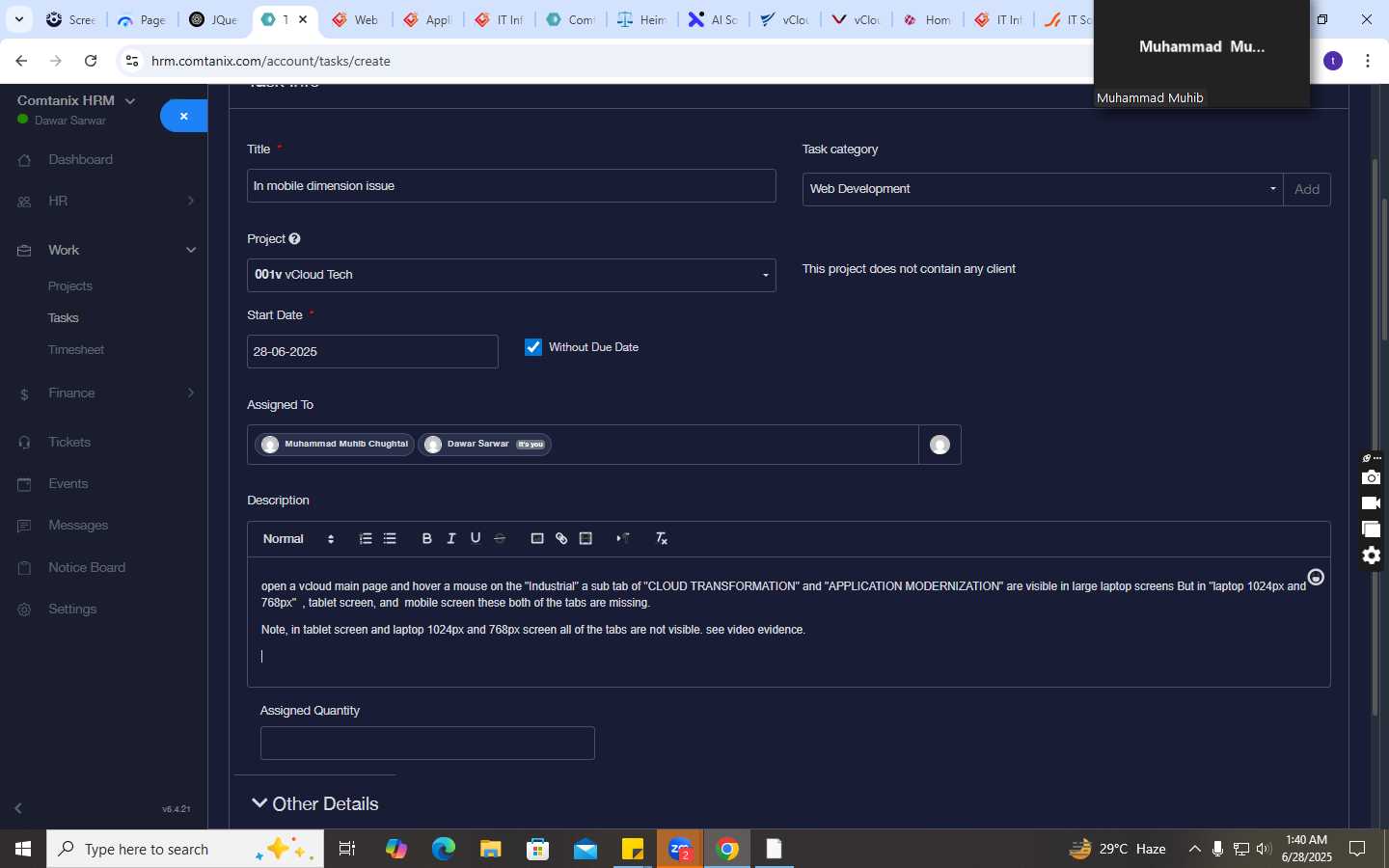
Task: Expand the HR sidebar menu
Action: coord(105,202)
